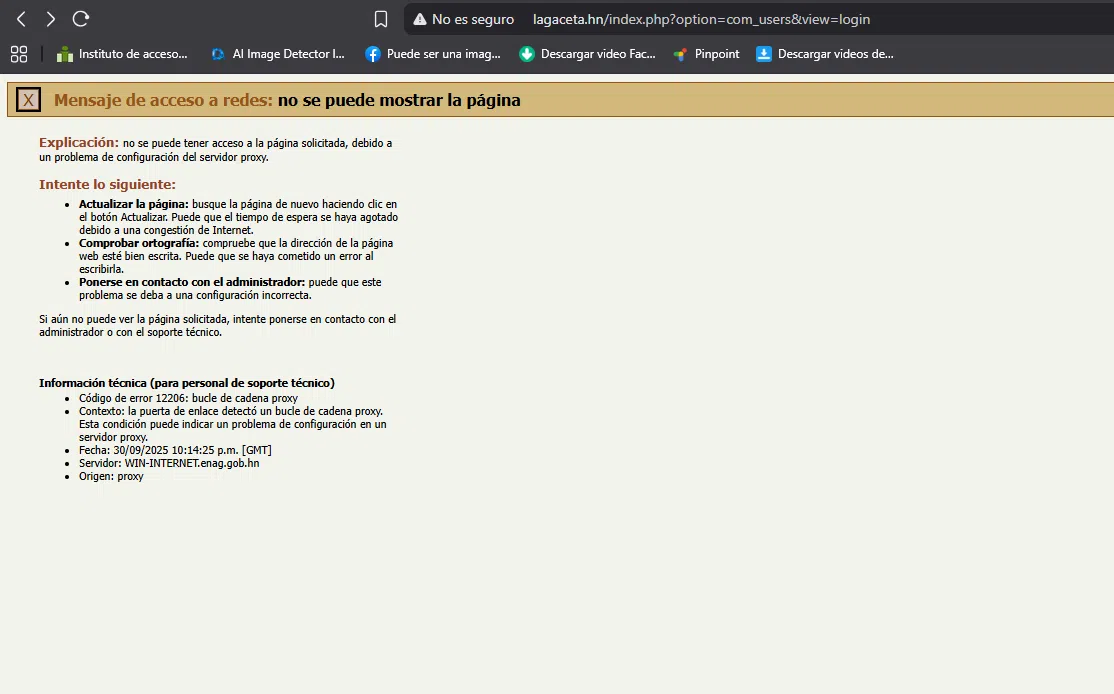The image size is (1114, 694).
Task: Open 'Descargar videos de...' bookmark
Action: [x=825, y=54]
